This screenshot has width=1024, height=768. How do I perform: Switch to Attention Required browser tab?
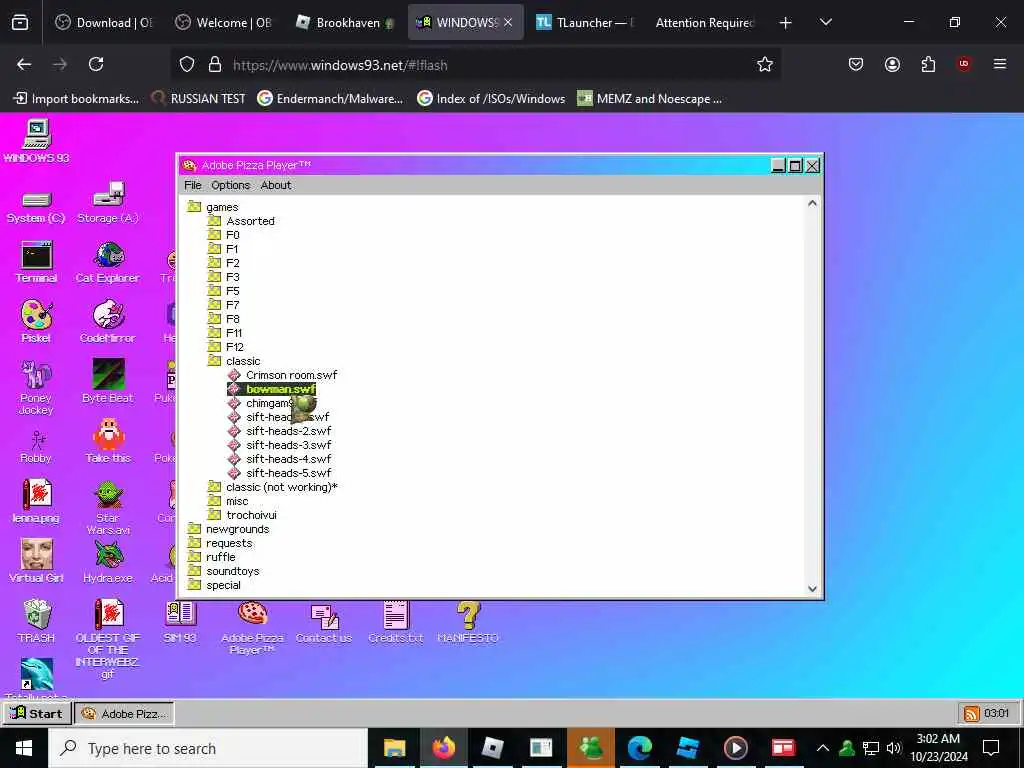(x=703, y=22)
